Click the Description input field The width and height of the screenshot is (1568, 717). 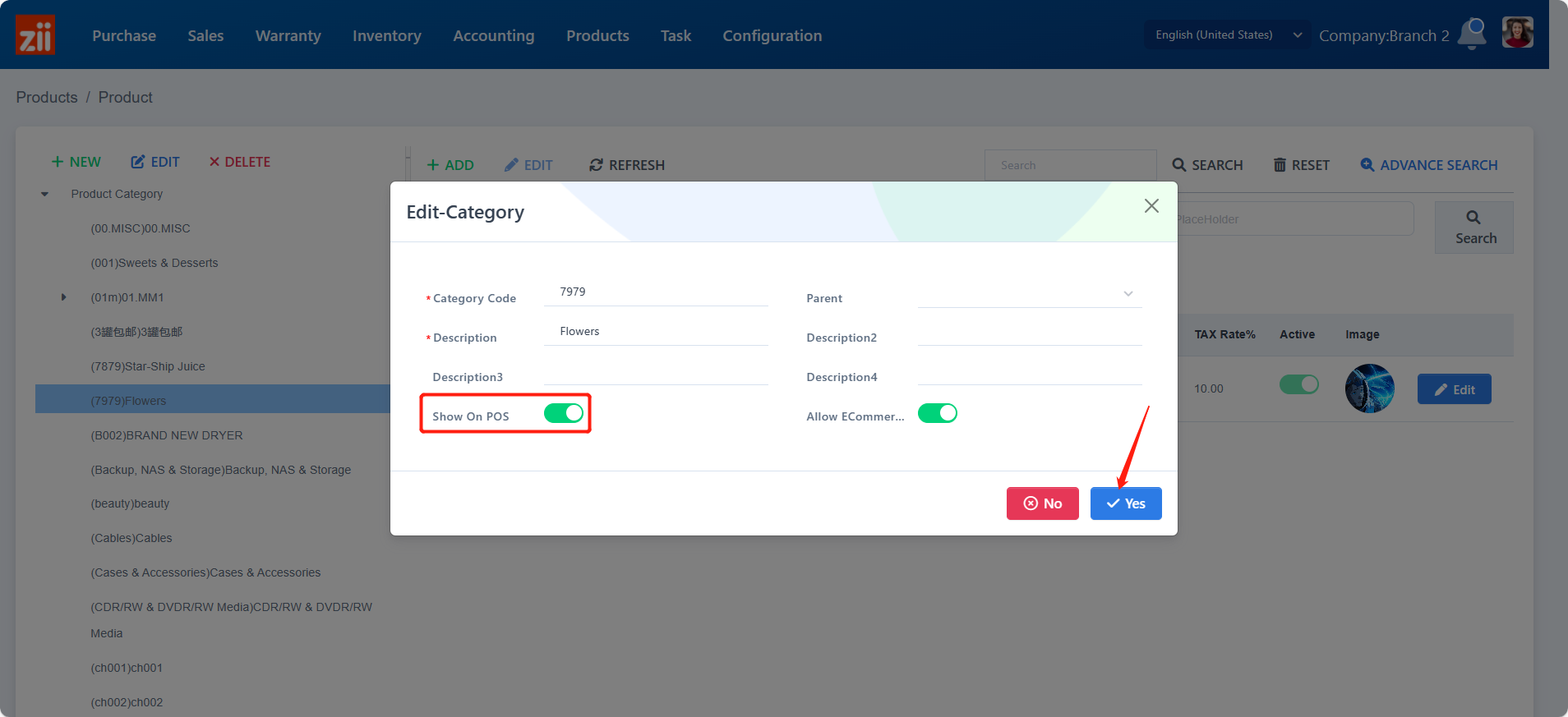coord(656,332)
